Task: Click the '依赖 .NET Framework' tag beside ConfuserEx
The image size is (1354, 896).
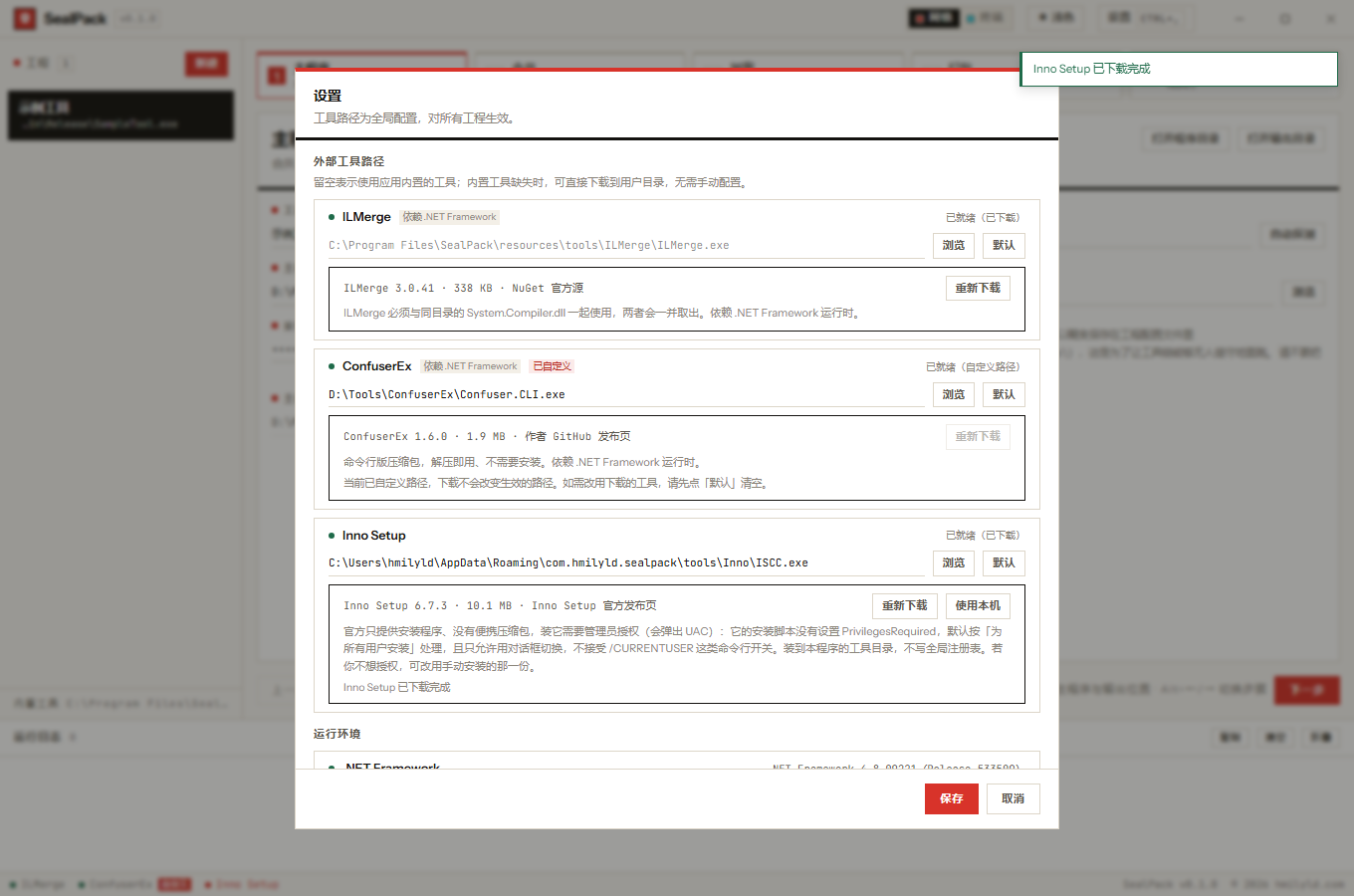Action: coord(470,366)
